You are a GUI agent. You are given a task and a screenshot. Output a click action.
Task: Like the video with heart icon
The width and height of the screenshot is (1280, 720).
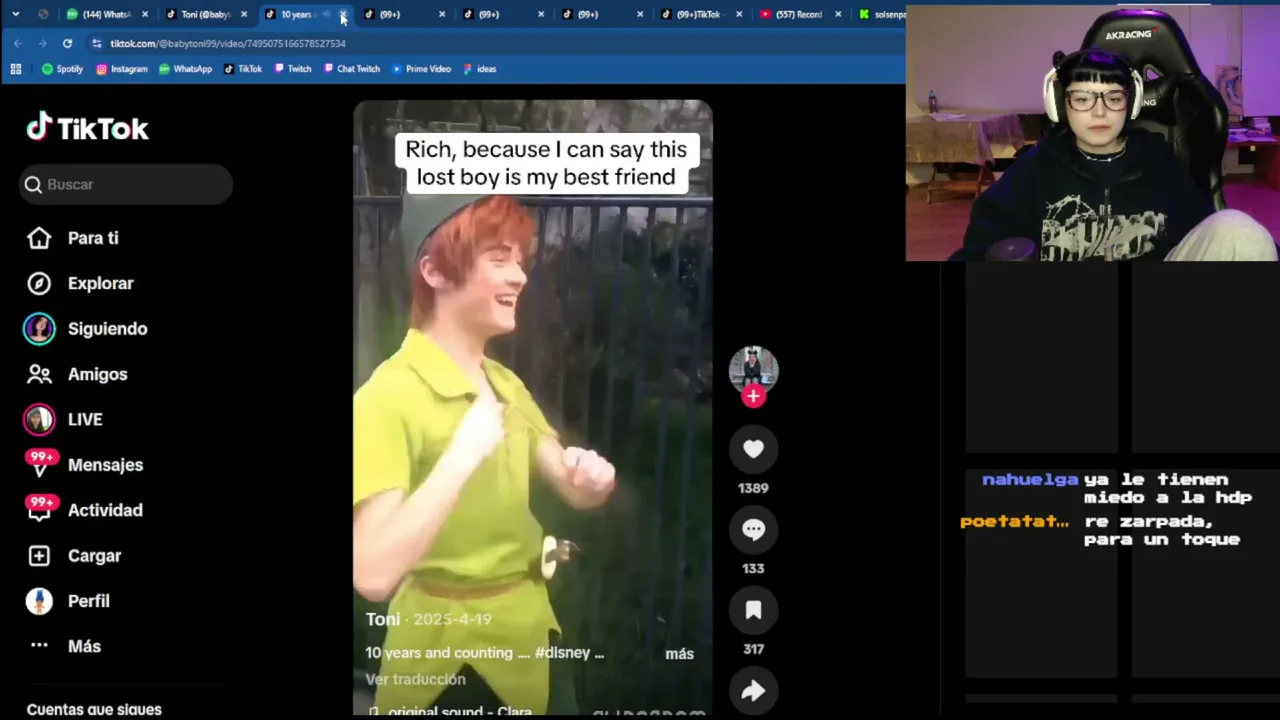pos(753,450)
